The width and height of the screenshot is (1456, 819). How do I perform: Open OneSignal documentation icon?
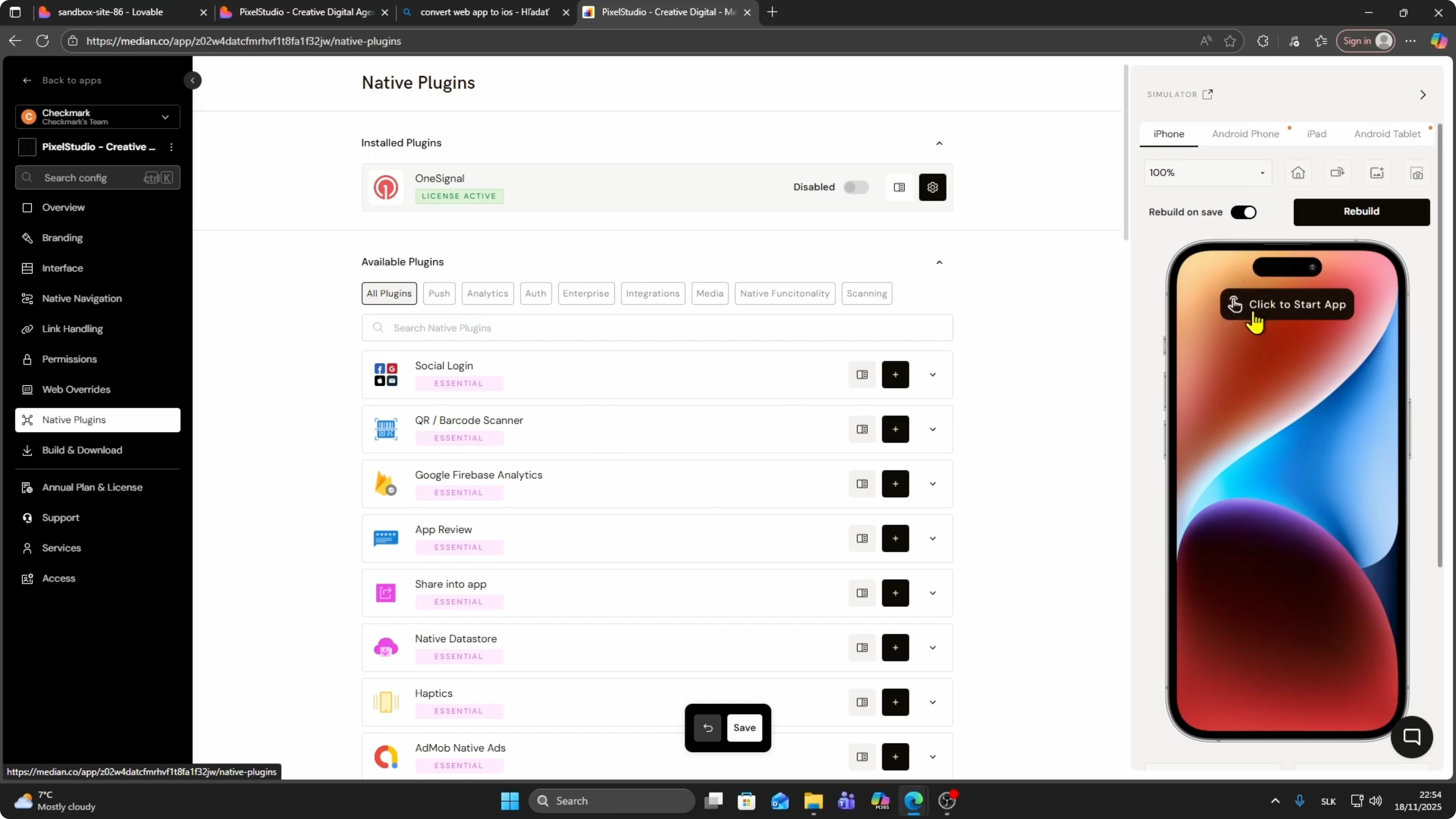[x=899, y=187]
